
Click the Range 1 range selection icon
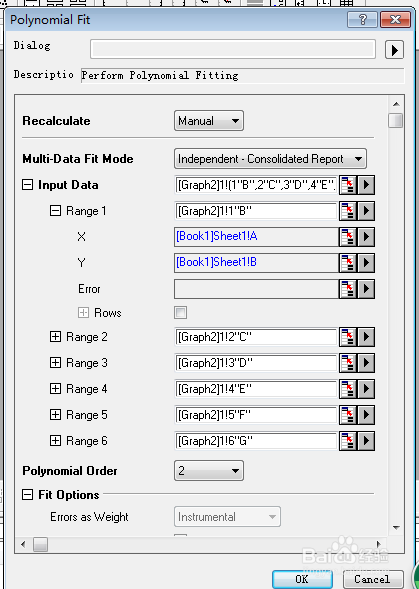(x=348, y=211)
